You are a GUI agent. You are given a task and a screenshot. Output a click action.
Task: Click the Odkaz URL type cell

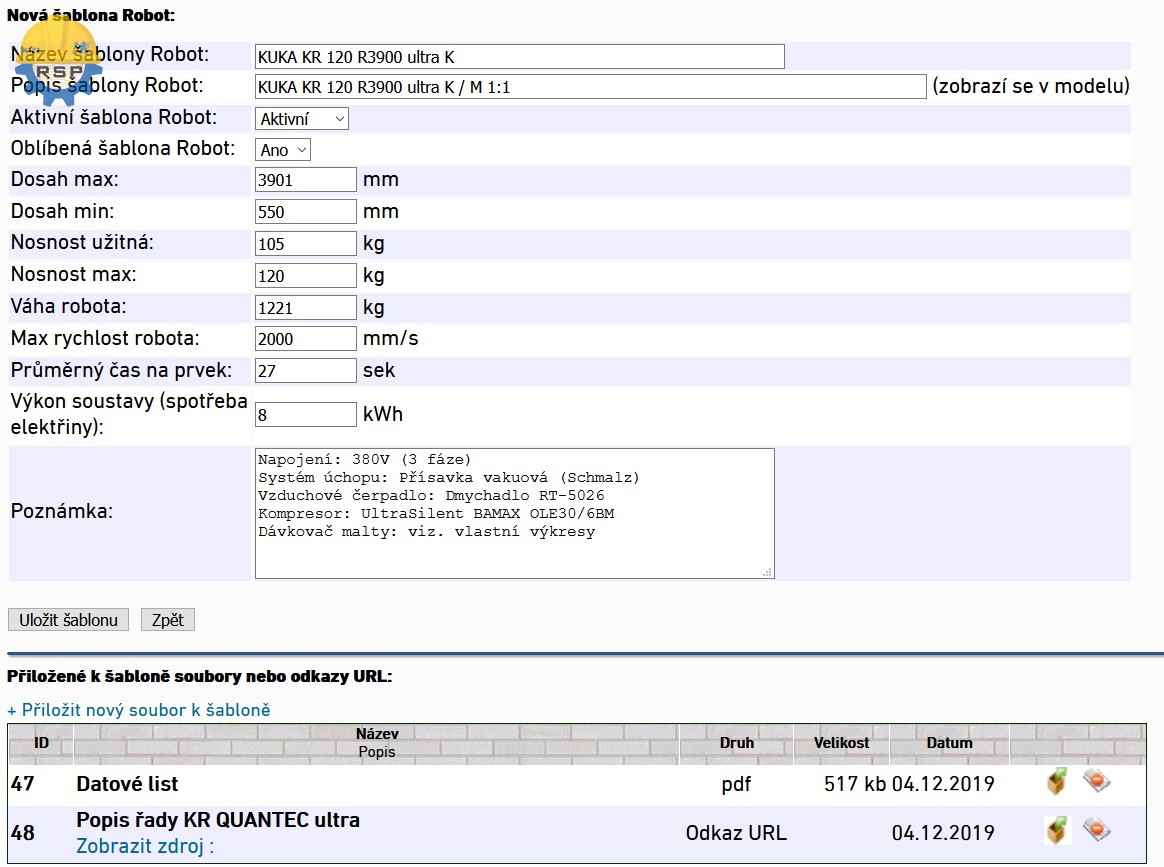pyautogui.click(x=736, y=833)
